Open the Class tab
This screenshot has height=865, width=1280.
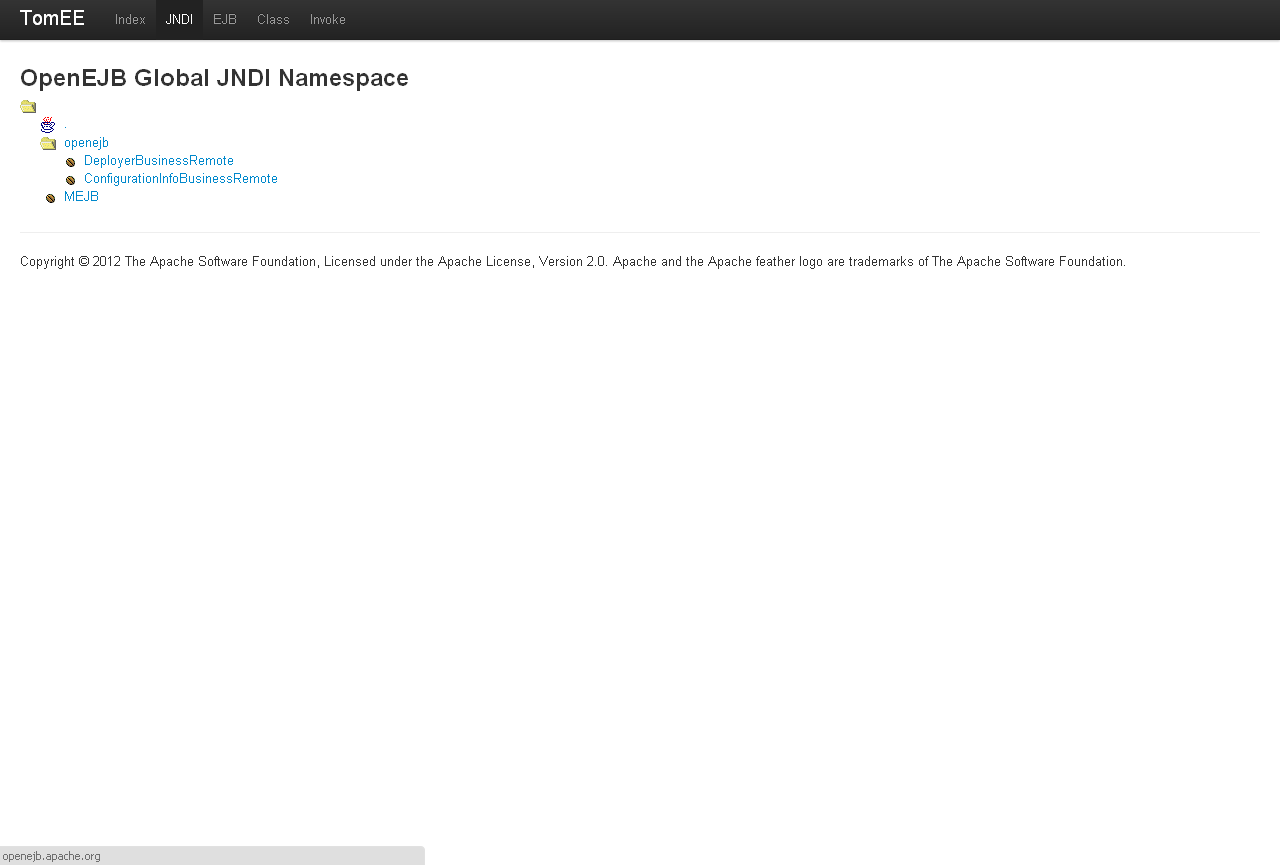[273, 20]
